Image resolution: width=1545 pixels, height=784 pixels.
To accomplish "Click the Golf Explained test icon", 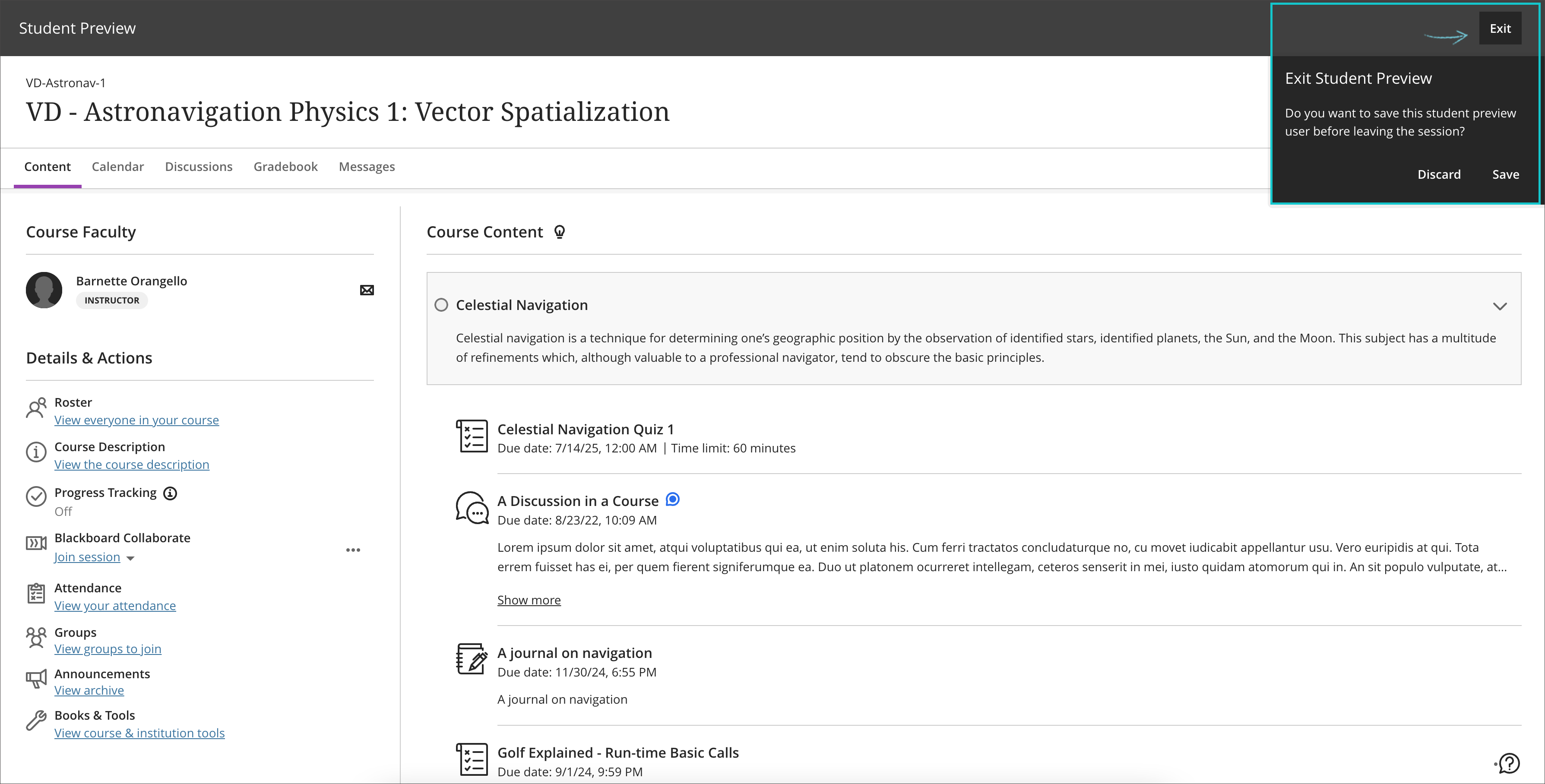I will point(472,759).
